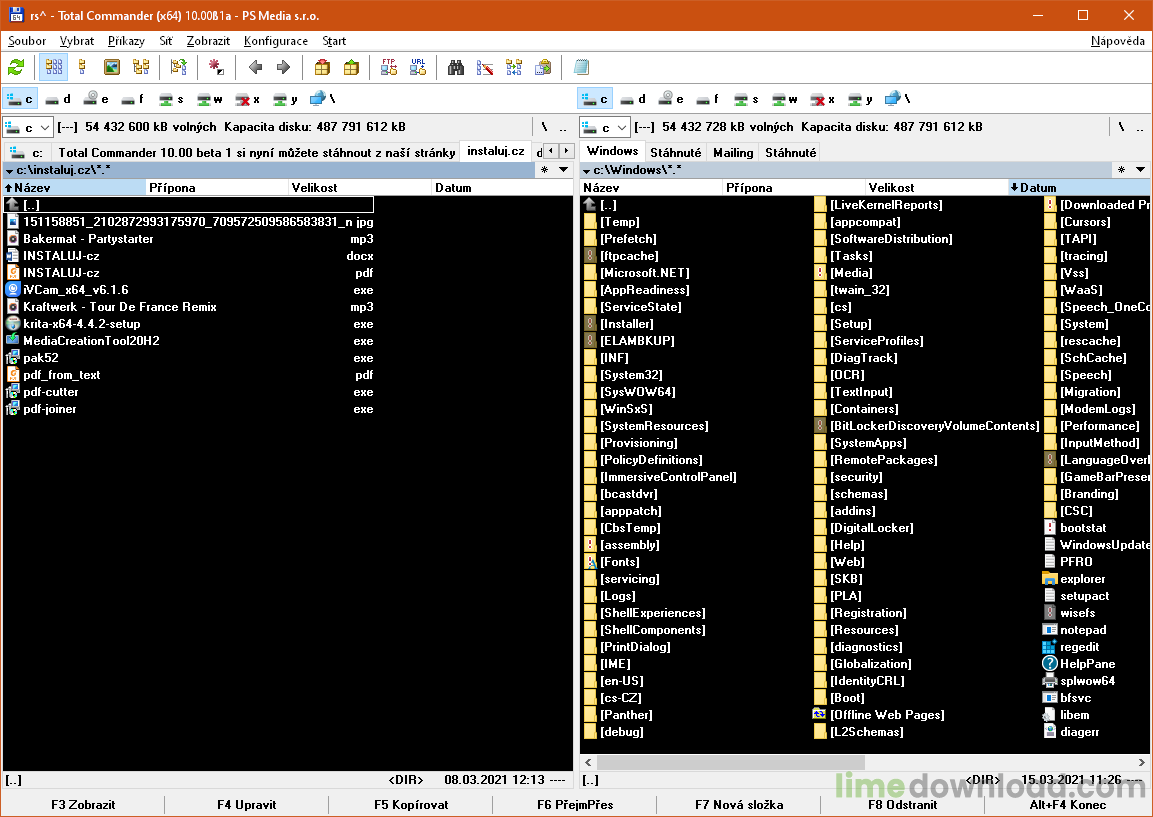Open the Konfigurace menu
This screenshot has width=1153, height=817.
click(275, 41)
